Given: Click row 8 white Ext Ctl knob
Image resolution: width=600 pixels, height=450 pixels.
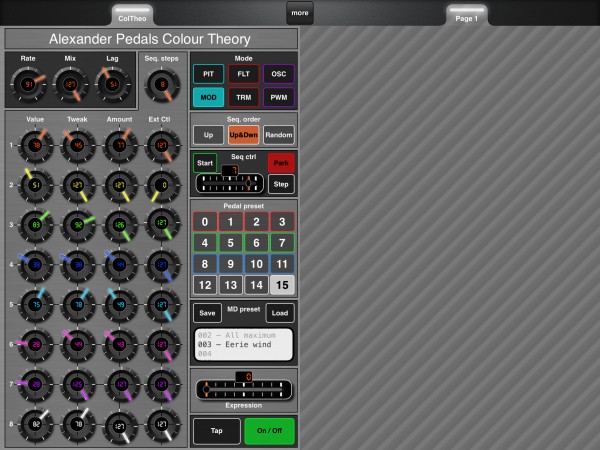Looking at the screenshot, I should [x=162, y=424].
